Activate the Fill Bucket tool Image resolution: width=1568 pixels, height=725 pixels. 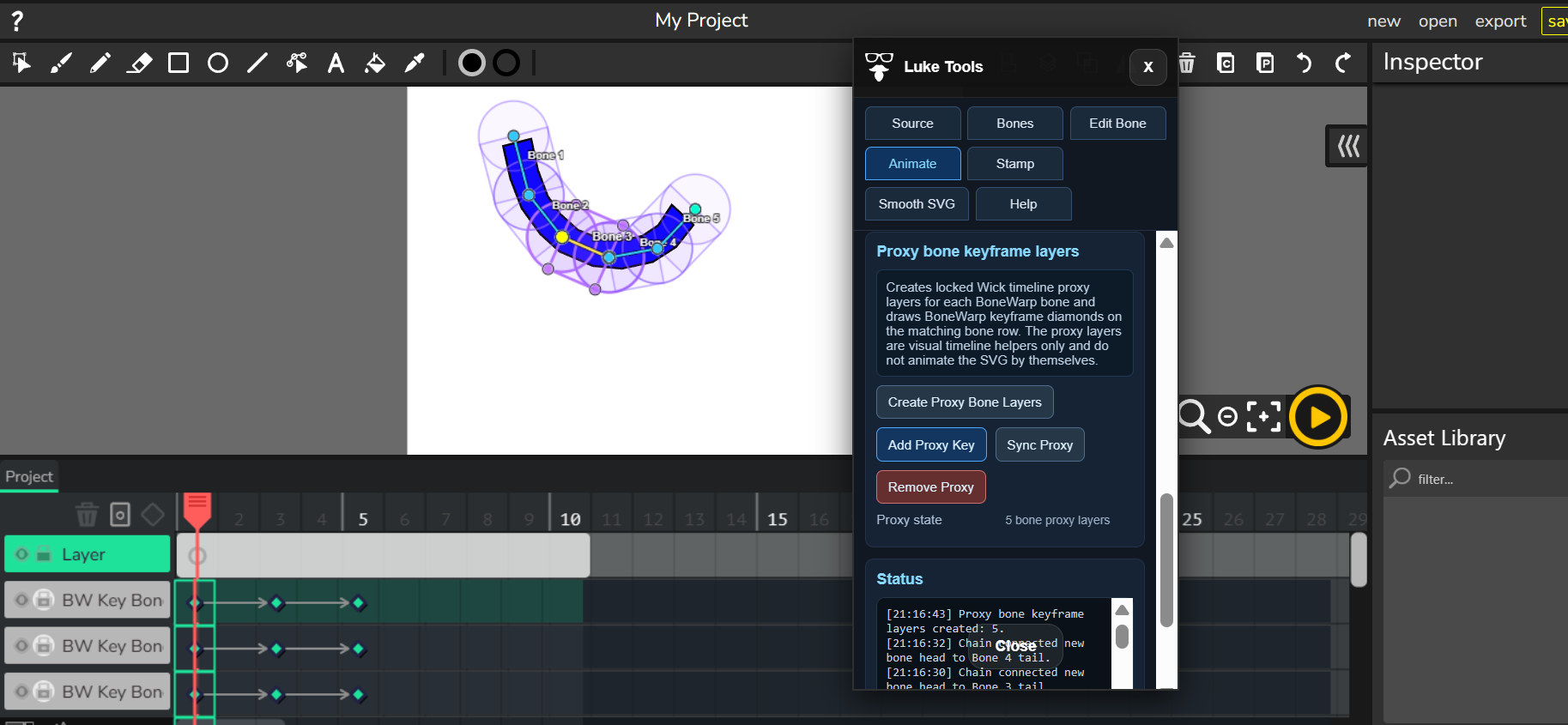pos(375,63)
